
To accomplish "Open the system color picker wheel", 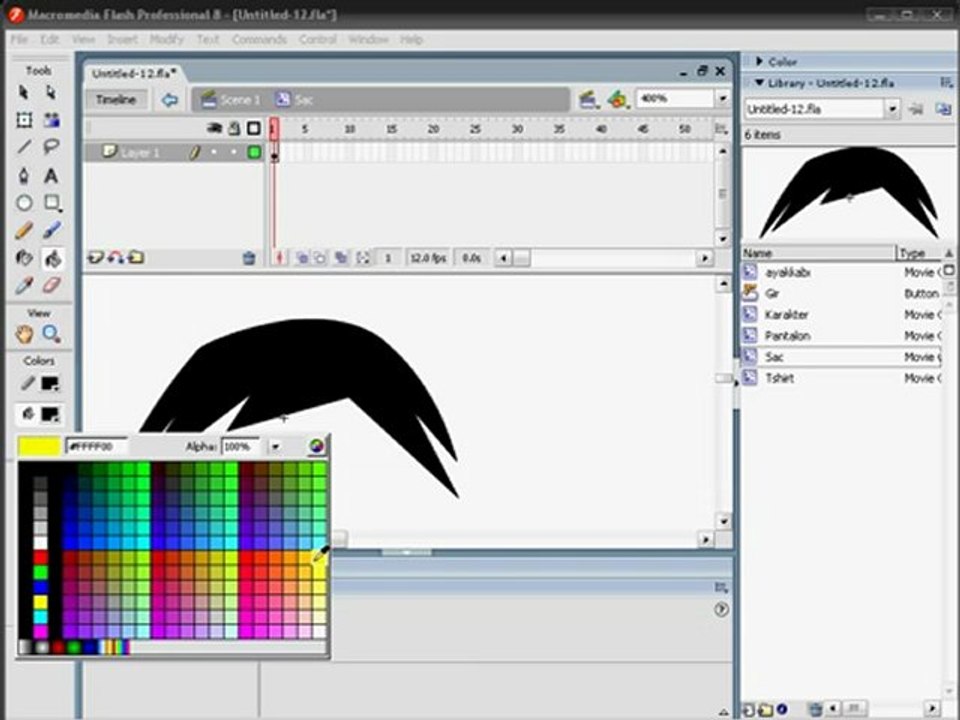I will click(x=316, y=447).
